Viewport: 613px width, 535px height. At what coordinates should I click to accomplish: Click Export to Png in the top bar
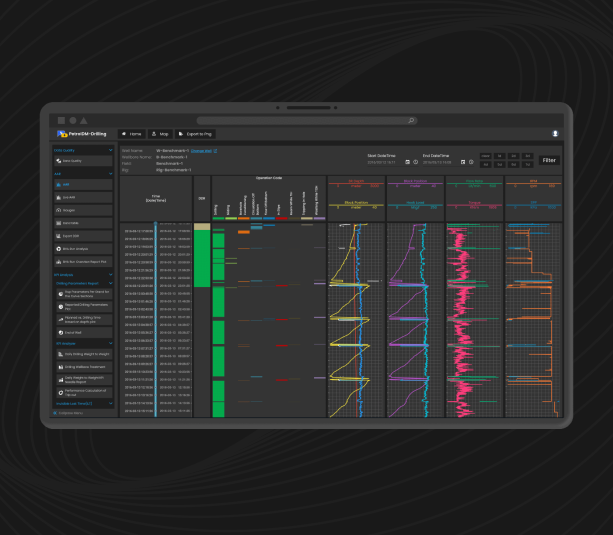195,134
